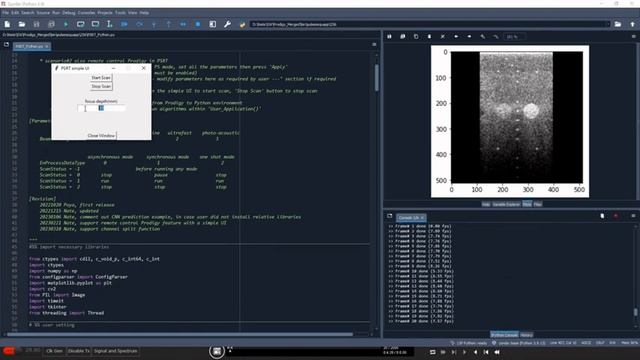Viewport: 640px width, 360px height.
Task: Open the Edit menu
Action: [x=15, y=13]
